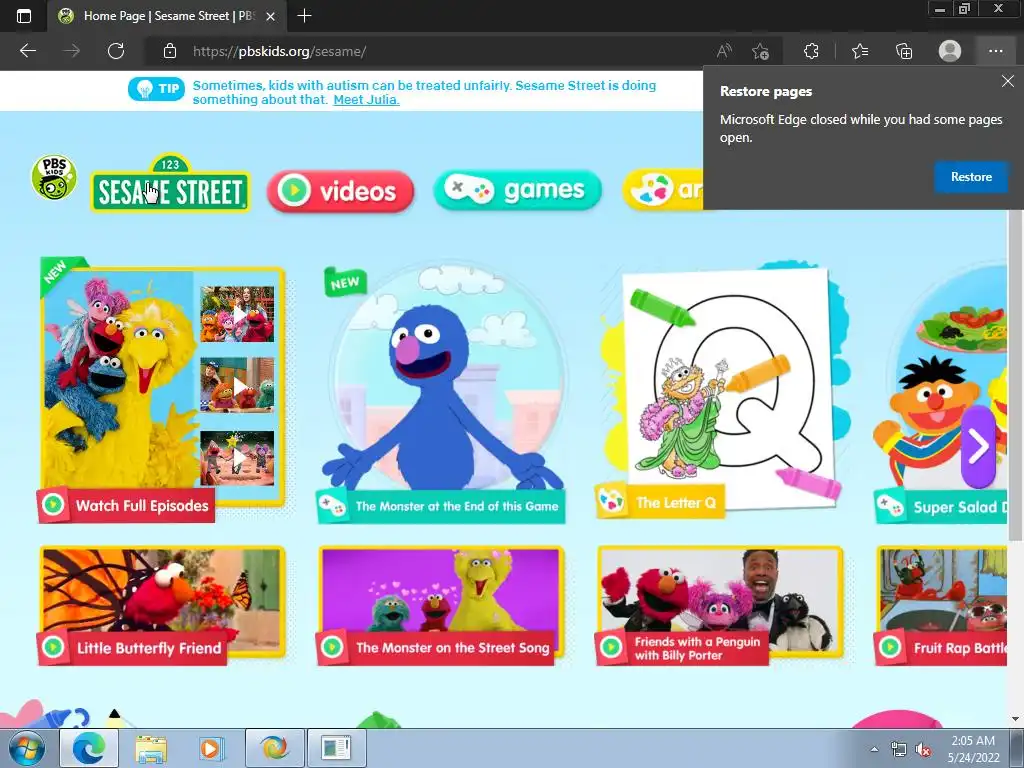
Task: Open the Extensions puzzle icon
Action: [811, 51]
